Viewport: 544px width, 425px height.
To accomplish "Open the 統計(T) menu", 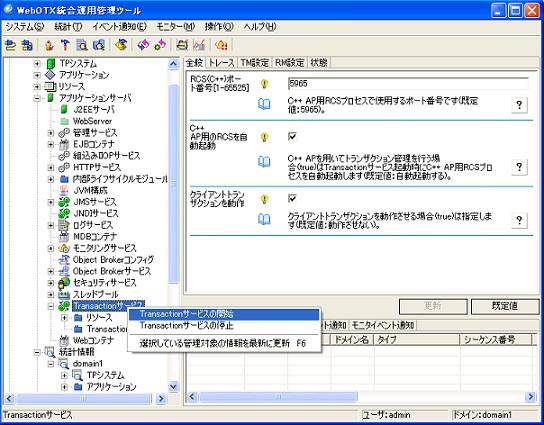I will tap(68, 27).
